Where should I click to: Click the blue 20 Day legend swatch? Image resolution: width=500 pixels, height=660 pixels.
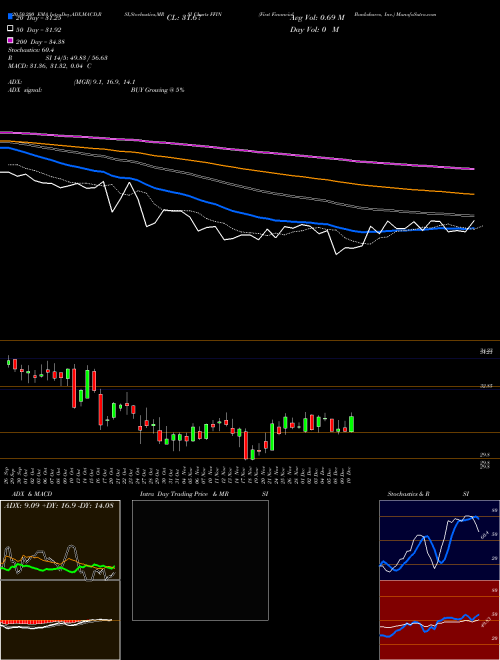click(10, 17)
